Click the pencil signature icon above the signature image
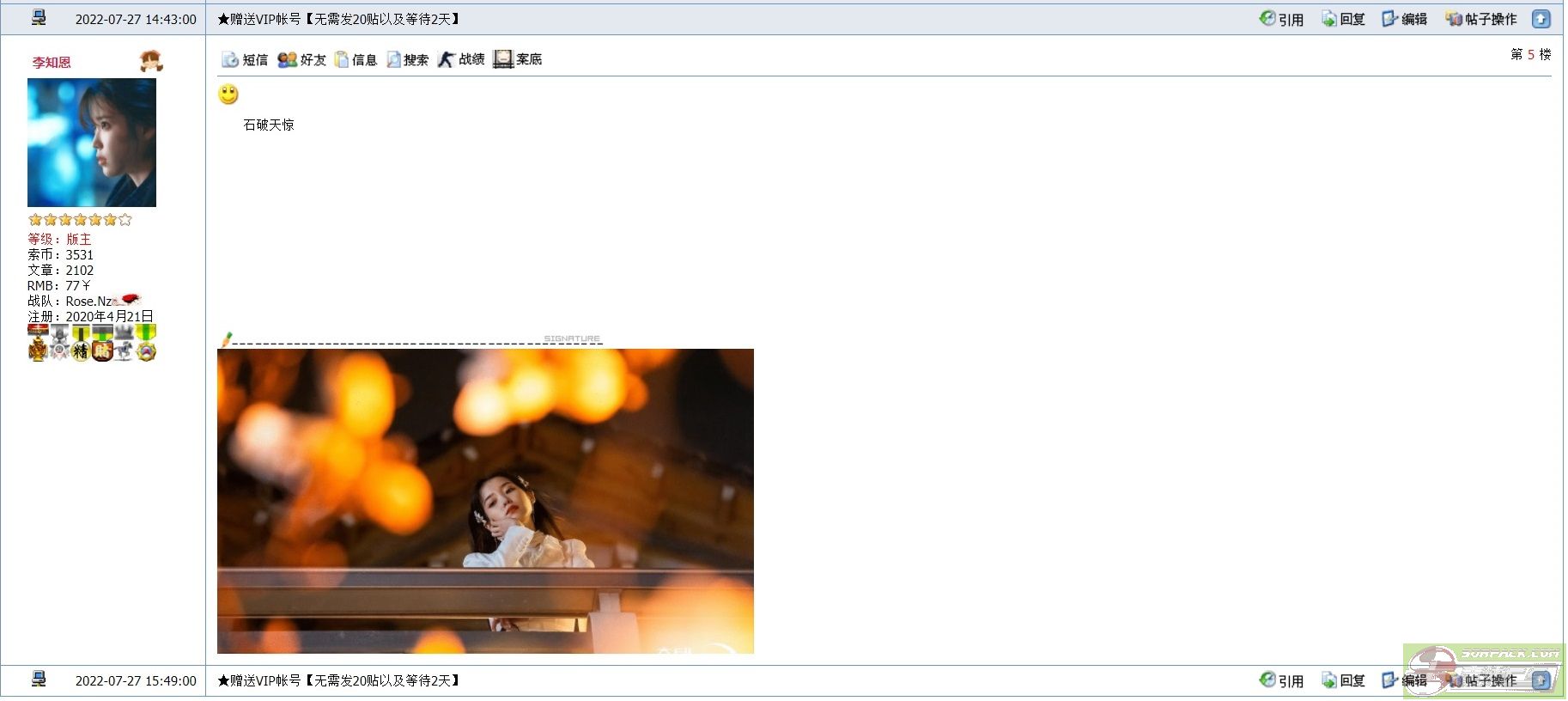The height and width of the screenshot is (701, 1568). [226, 340]
